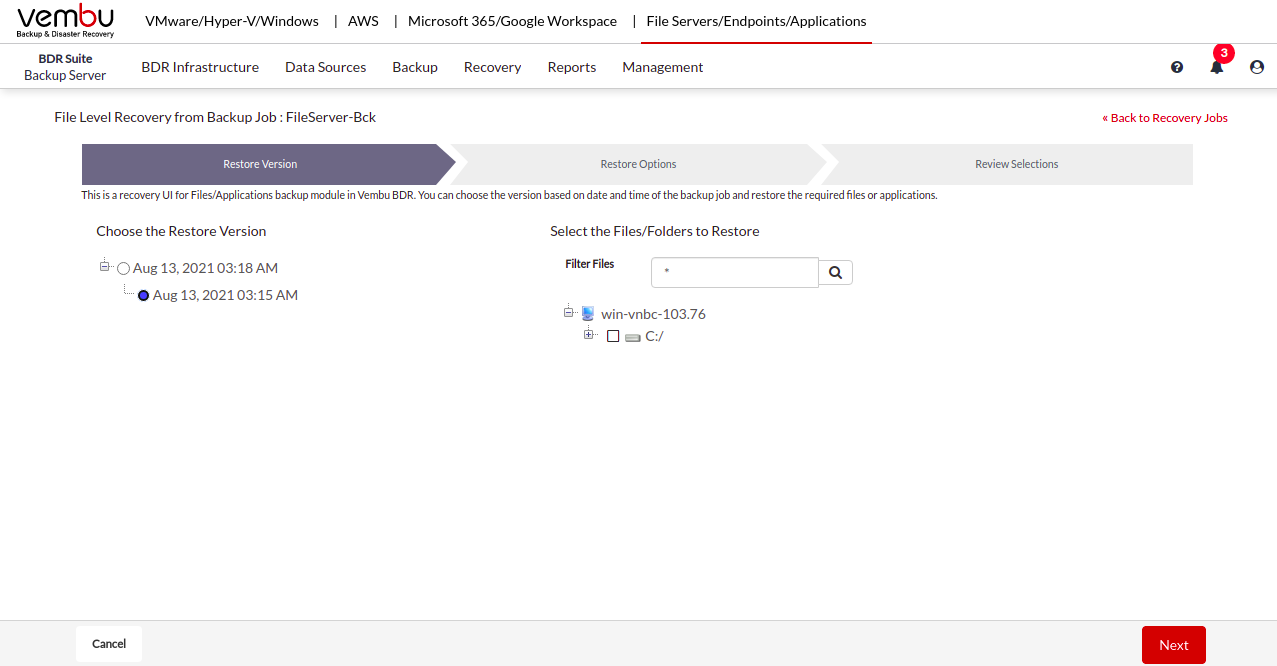Viewport: 1277px width, 666px height.
Task: Open the VMware/Hyper-V/Windows tab
Action: (232, 21)
